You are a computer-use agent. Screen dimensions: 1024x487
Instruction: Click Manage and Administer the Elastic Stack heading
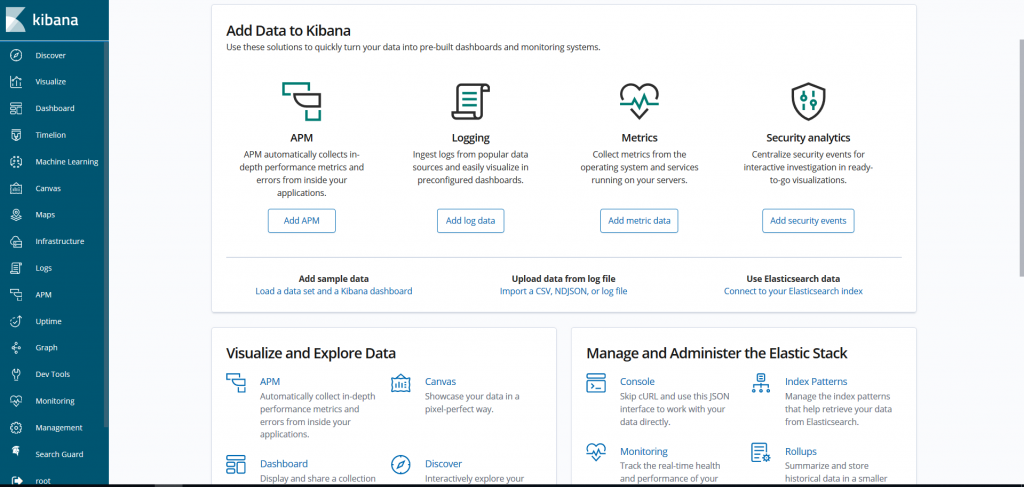(x=717, y=353)
